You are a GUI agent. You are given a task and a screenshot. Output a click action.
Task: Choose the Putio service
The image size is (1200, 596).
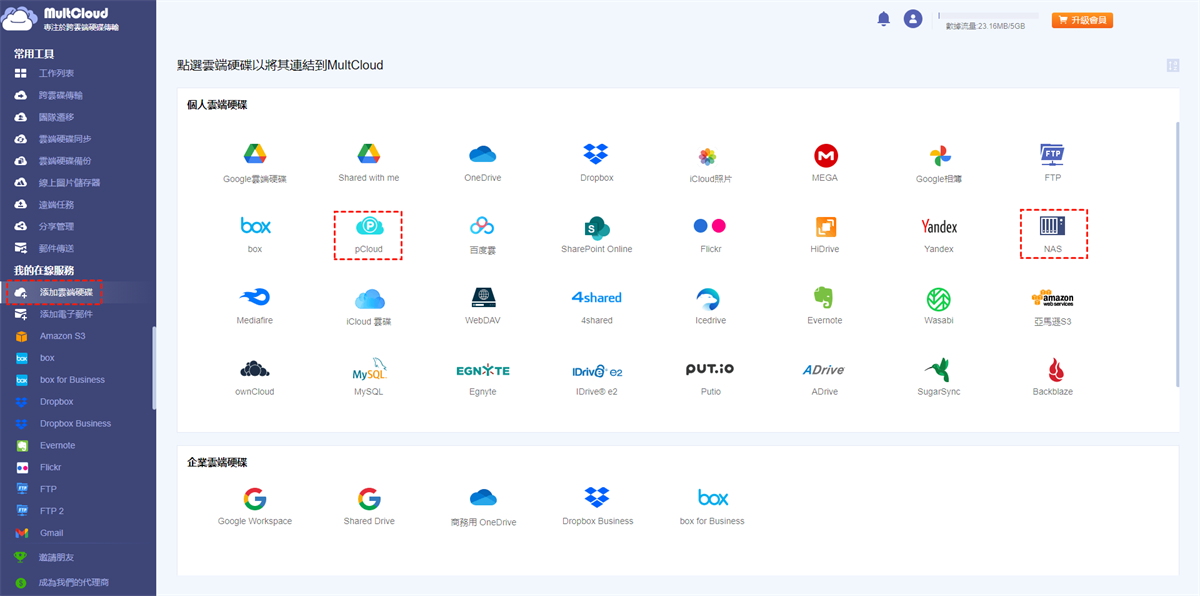pos(710,369)
